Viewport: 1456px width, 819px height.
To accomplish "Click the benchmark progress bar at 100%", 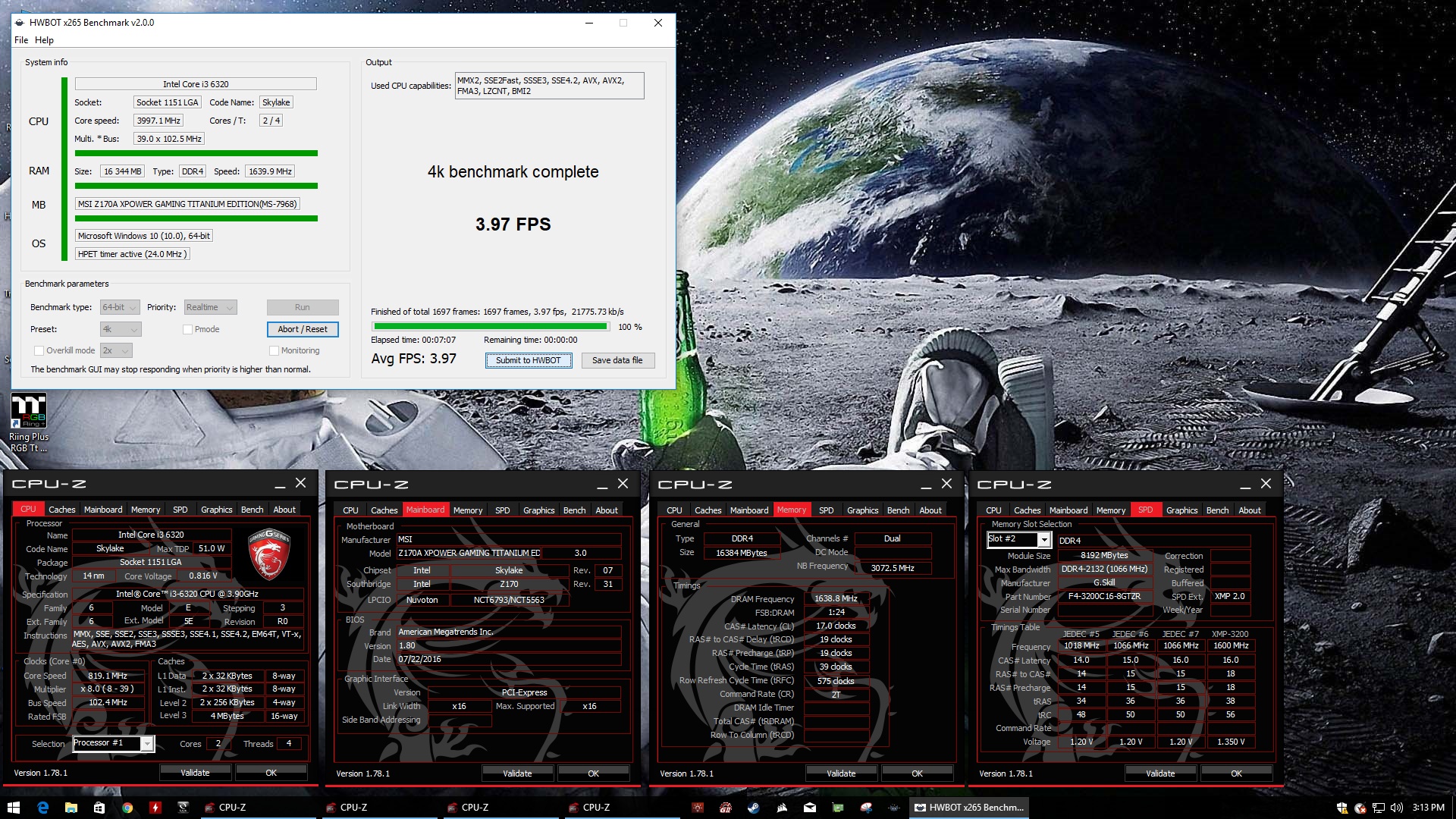I will pyautogui.click(x=491, y=327).
